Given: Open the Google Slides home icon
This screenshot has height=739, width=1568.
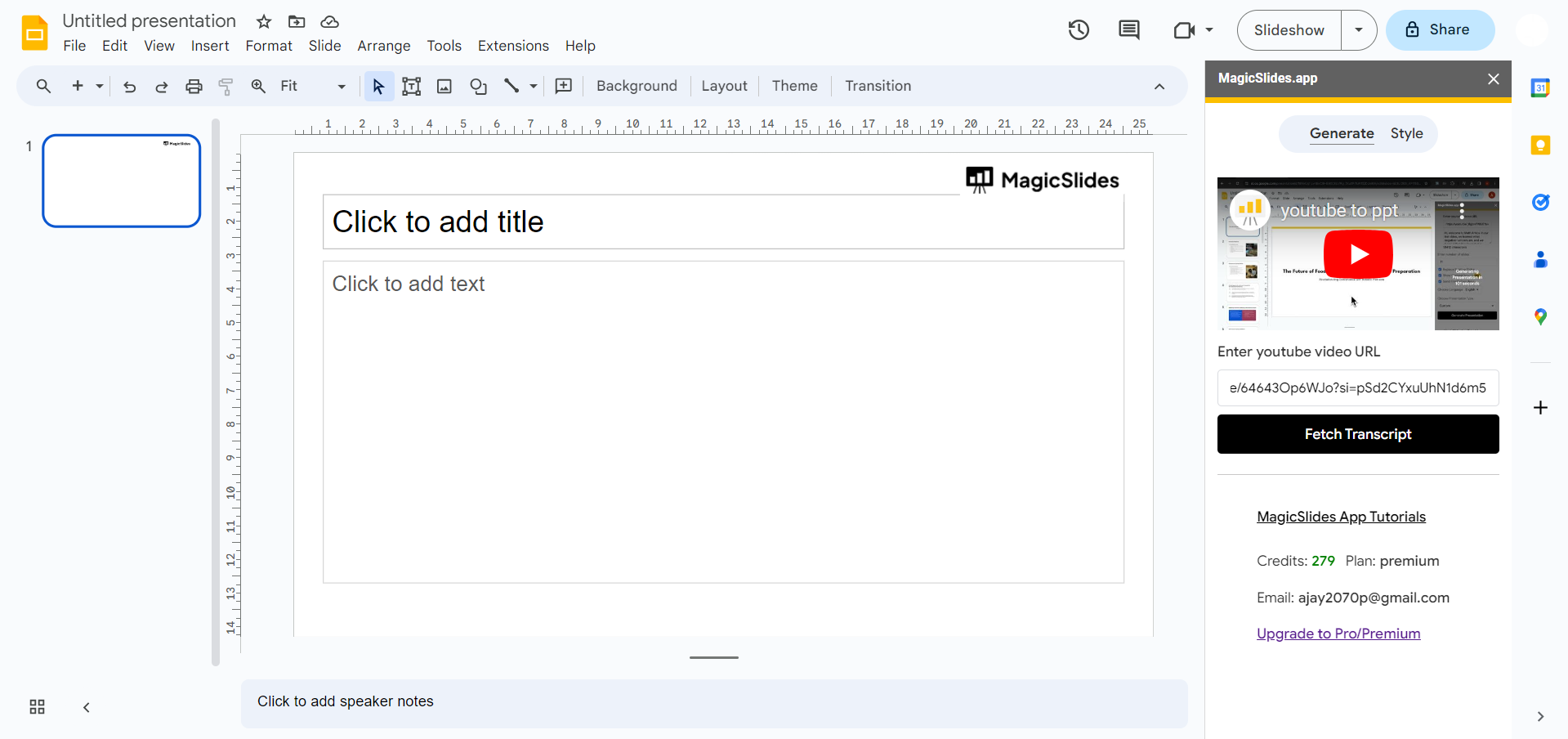Looking at the screenshot, I should 34,34.
